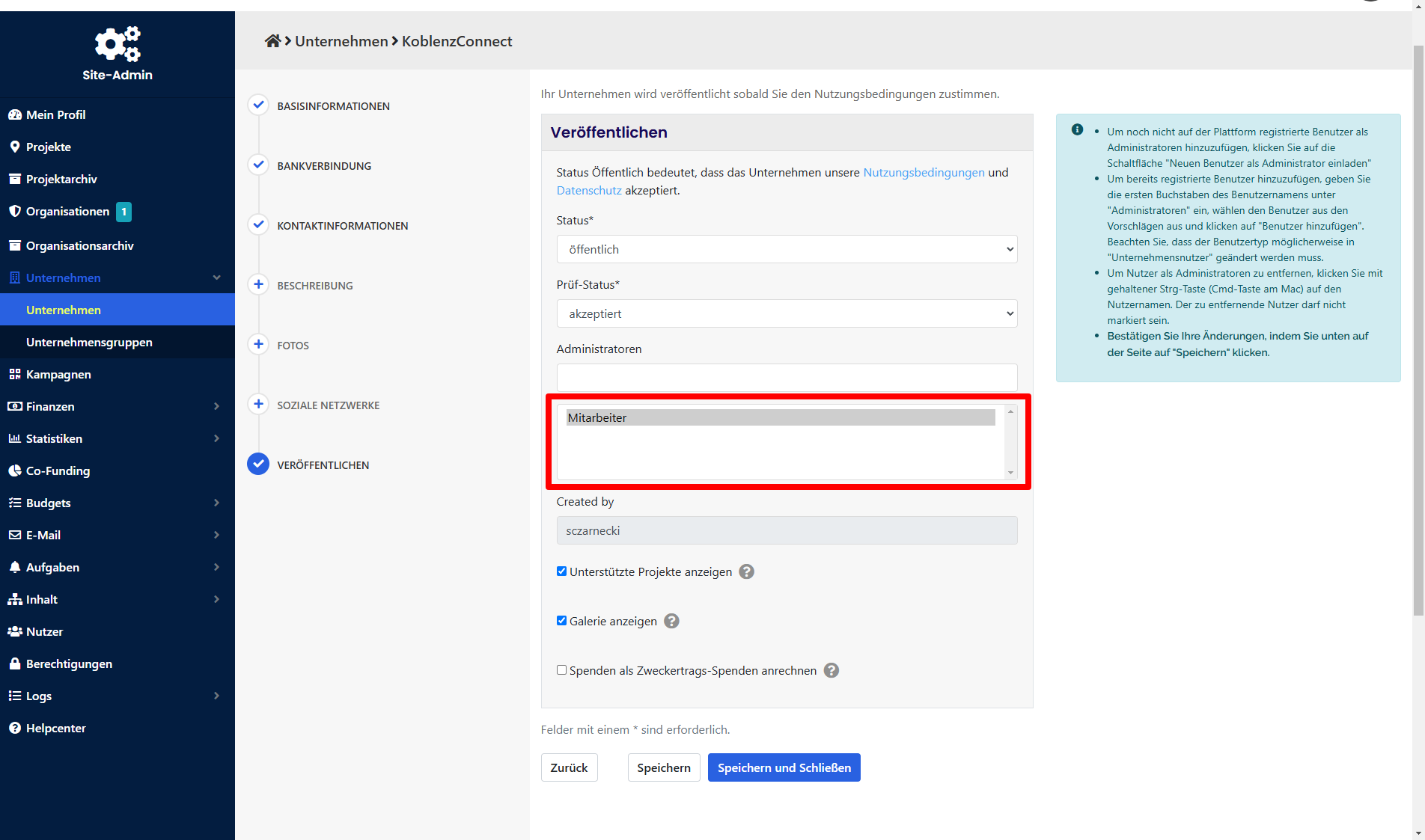Enable Spenden als Zweckertrags-Spenden anrechnen

(561, 670)
